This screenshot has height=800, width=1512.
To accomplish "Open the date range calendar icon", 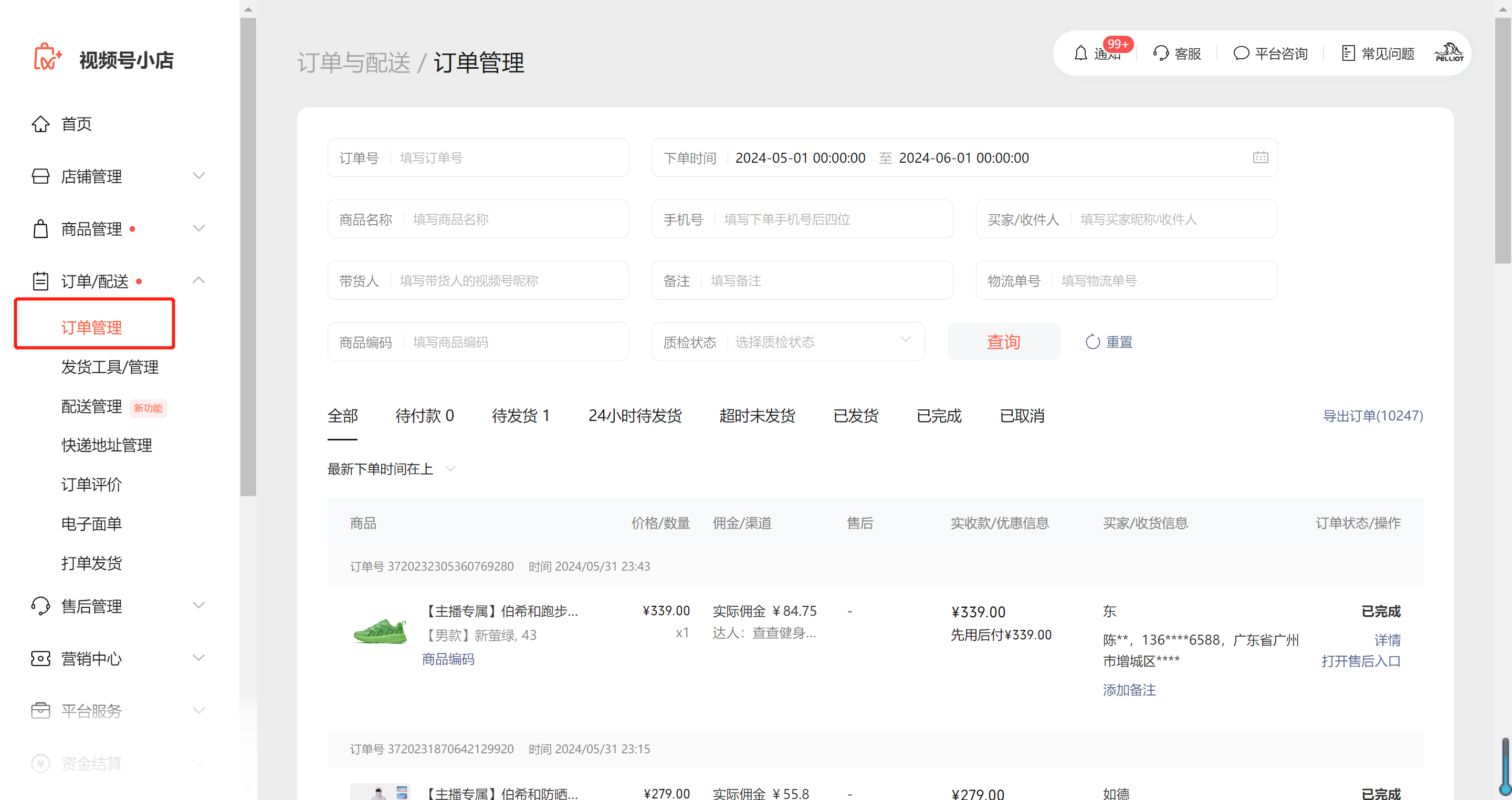I will click(1260, 157).
